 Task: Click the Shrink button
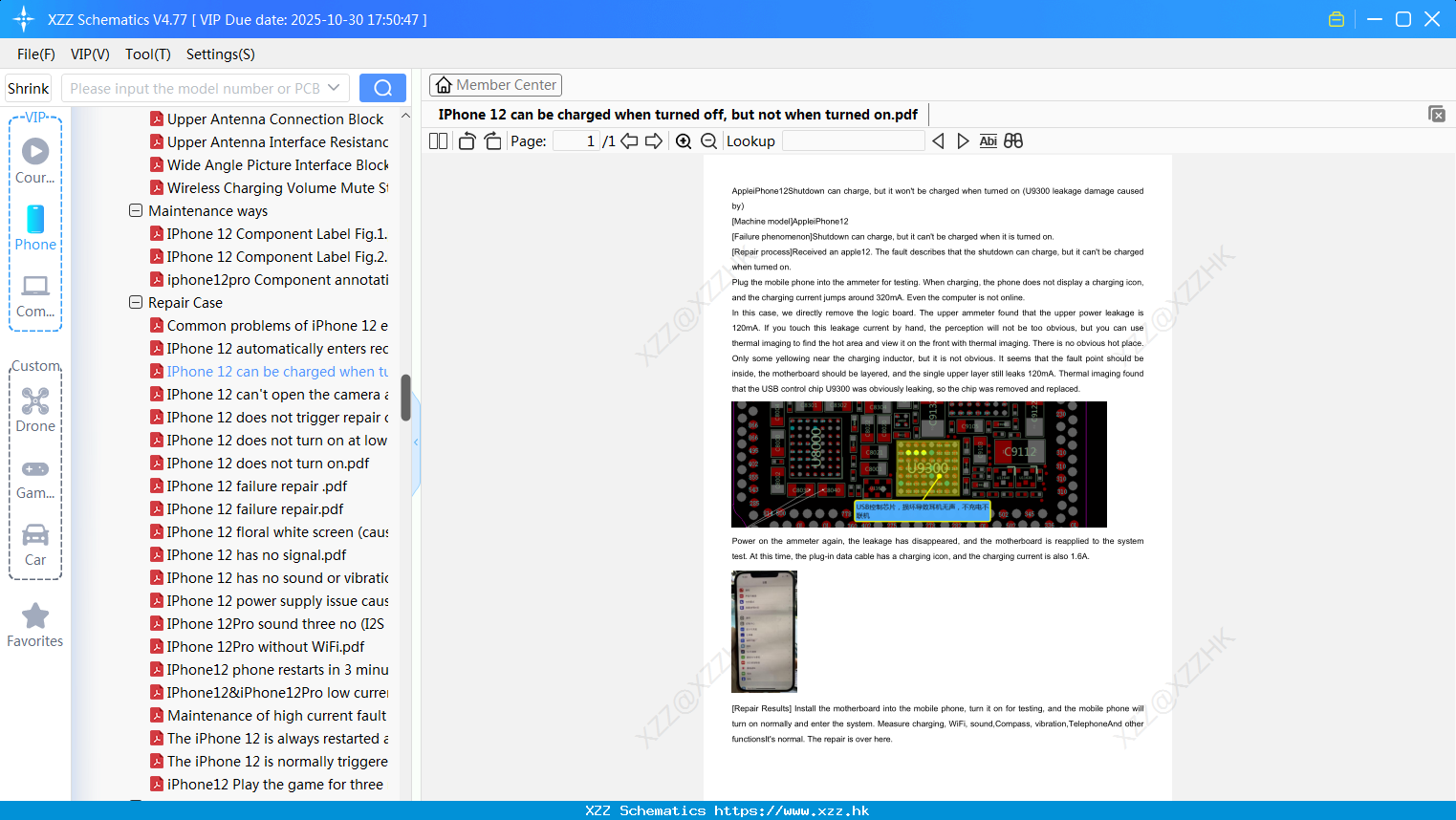[x=29, y=88]
